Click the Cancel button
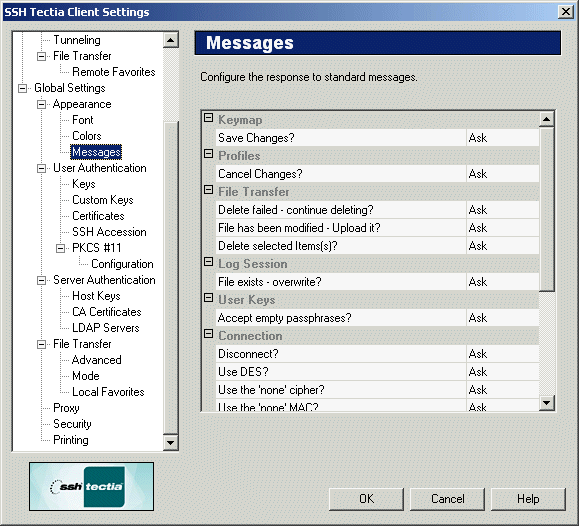The width and height of the screenshot is (579, 526). 448,499
